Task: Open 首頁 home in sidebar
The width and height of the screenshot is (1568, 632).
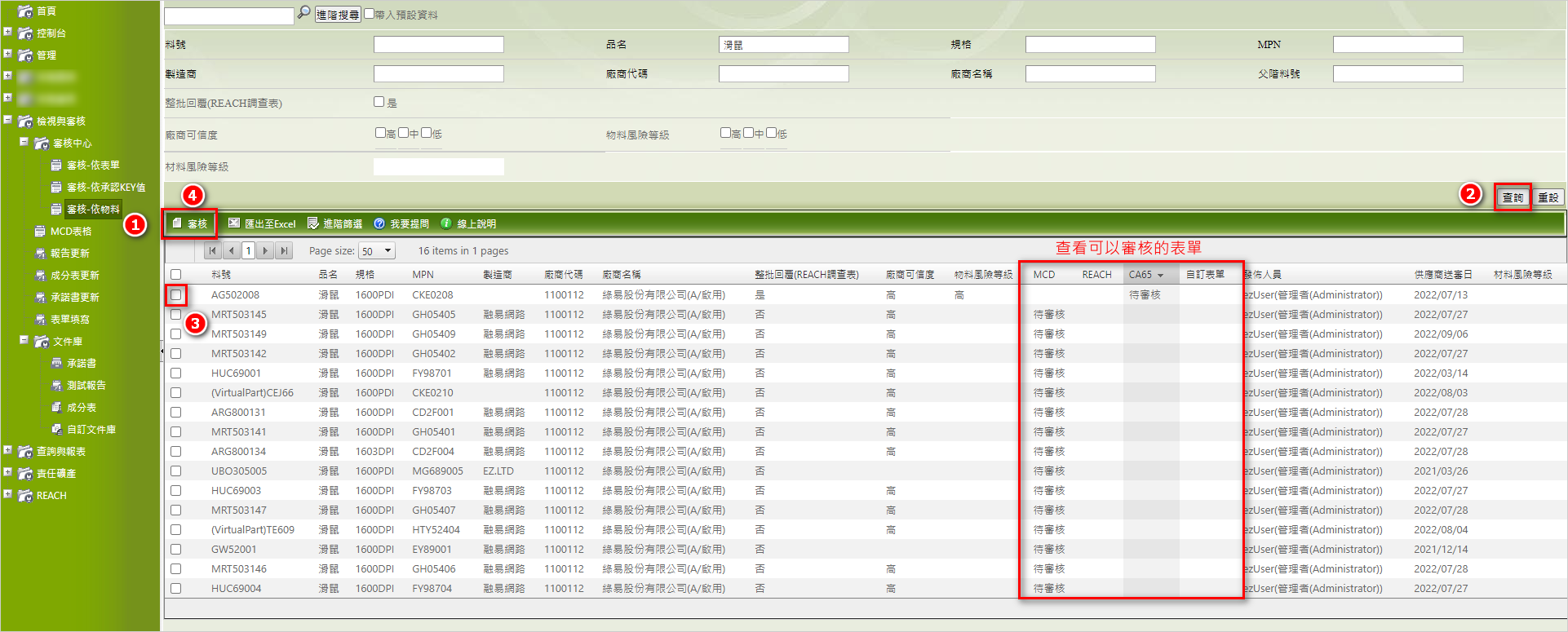Action: (46, 11)
